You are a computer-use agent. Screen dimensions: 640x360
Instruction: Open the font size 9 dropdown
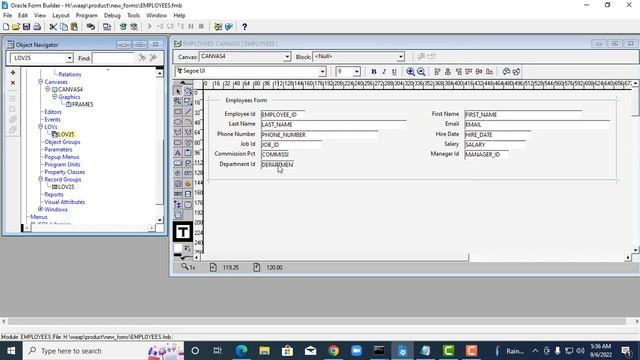[x=357, y=72]
